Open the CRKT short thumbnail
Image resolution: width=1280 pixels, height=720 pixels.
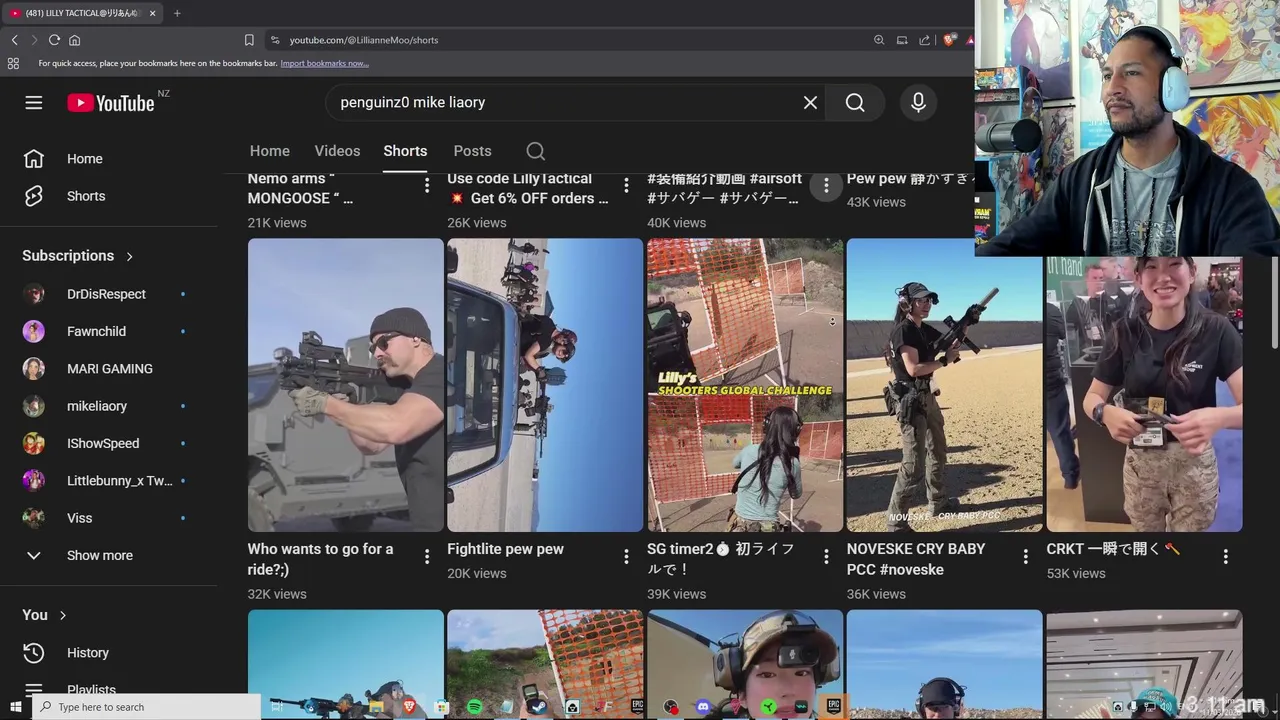[1144, 394]
